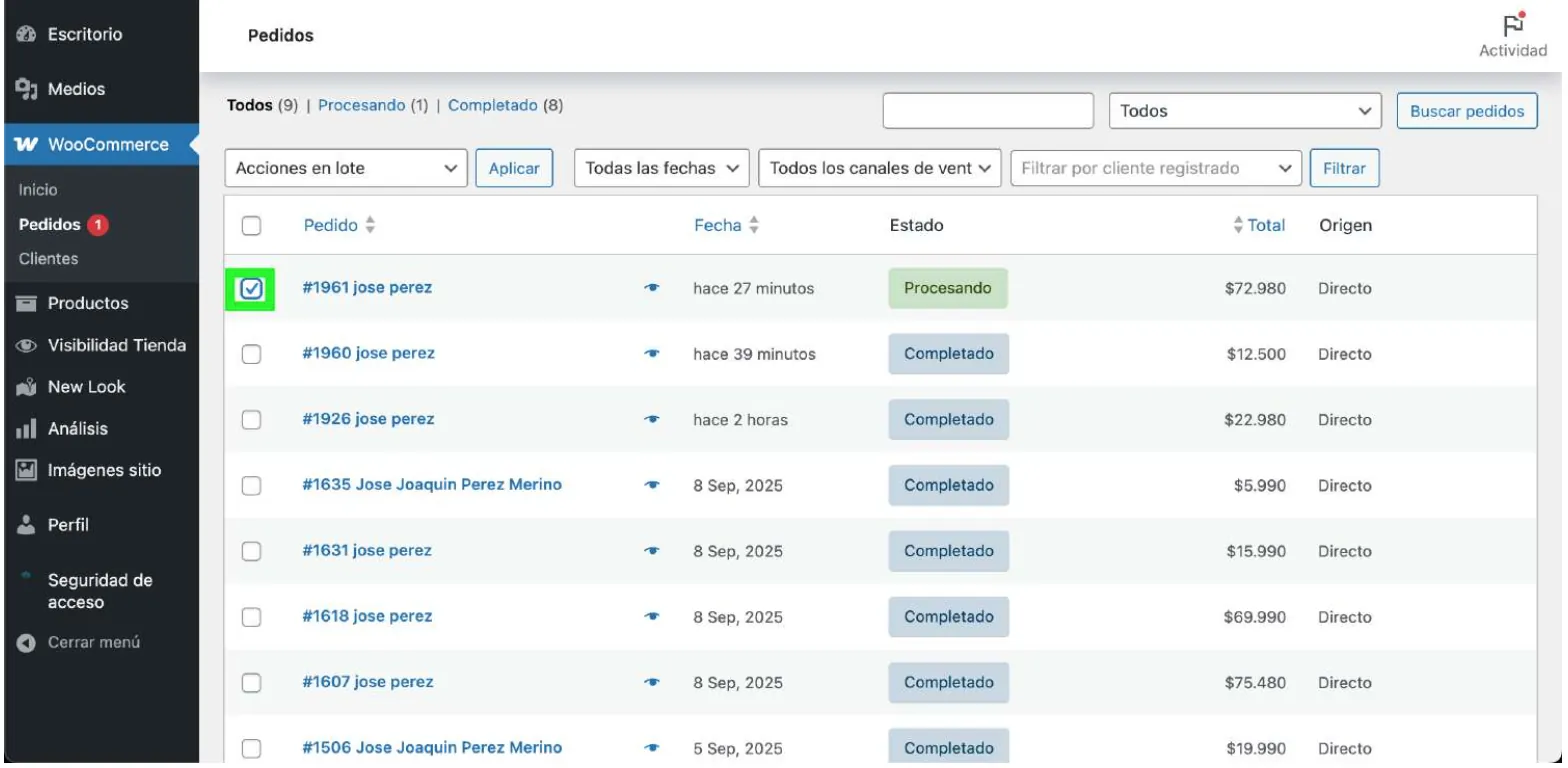This screenshot has width=1568, height=768.
Task: Check the order #1960 checkbox
Action: point(251,354)
